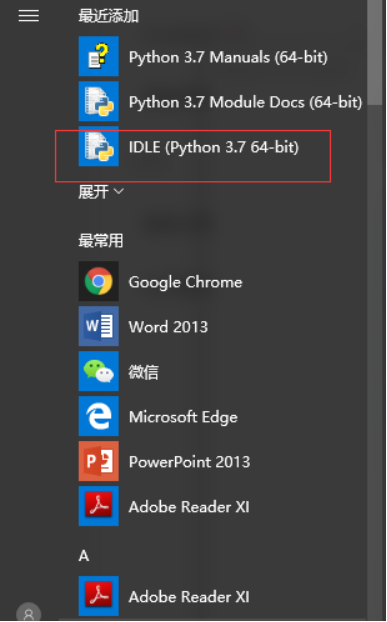Expand the recently added list with 展开

click(101, 192)
